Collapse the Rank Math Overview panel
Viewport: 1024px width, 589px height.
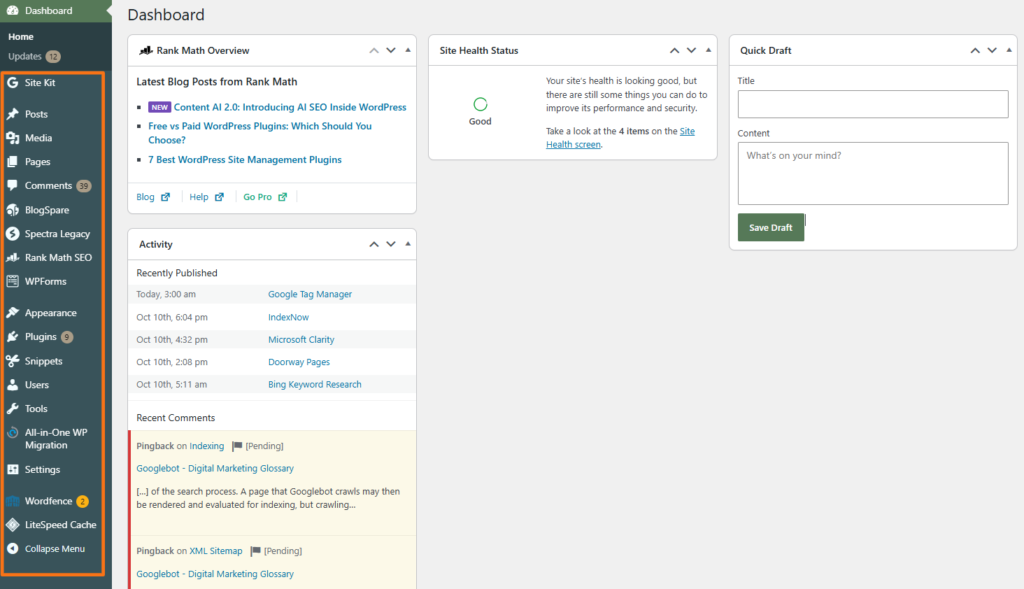tap(408, 50)
